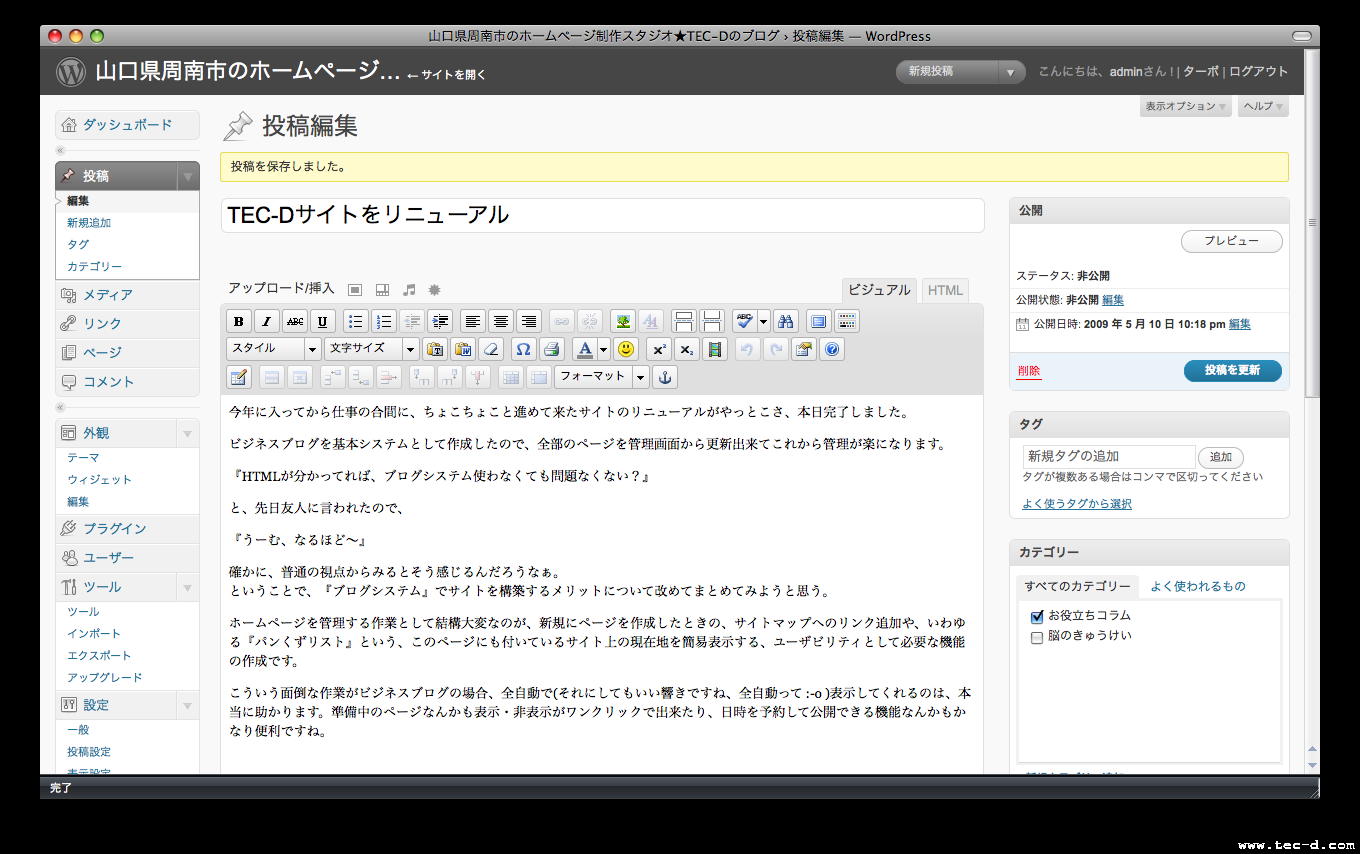
Task: Switch to the ビジュアル editor tab
Action: point(879,290)
